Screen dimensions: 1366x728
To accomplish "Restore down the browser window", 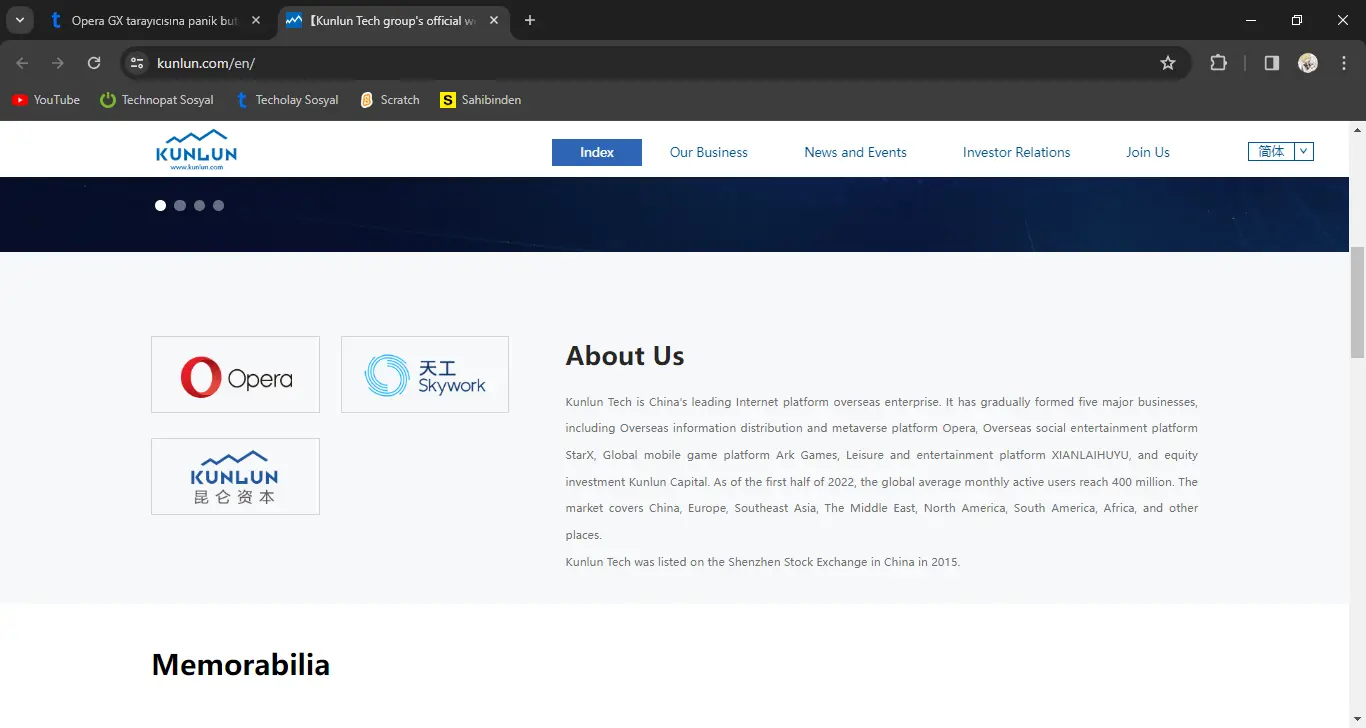I will pyautogui.click(x=1297, y=20).
